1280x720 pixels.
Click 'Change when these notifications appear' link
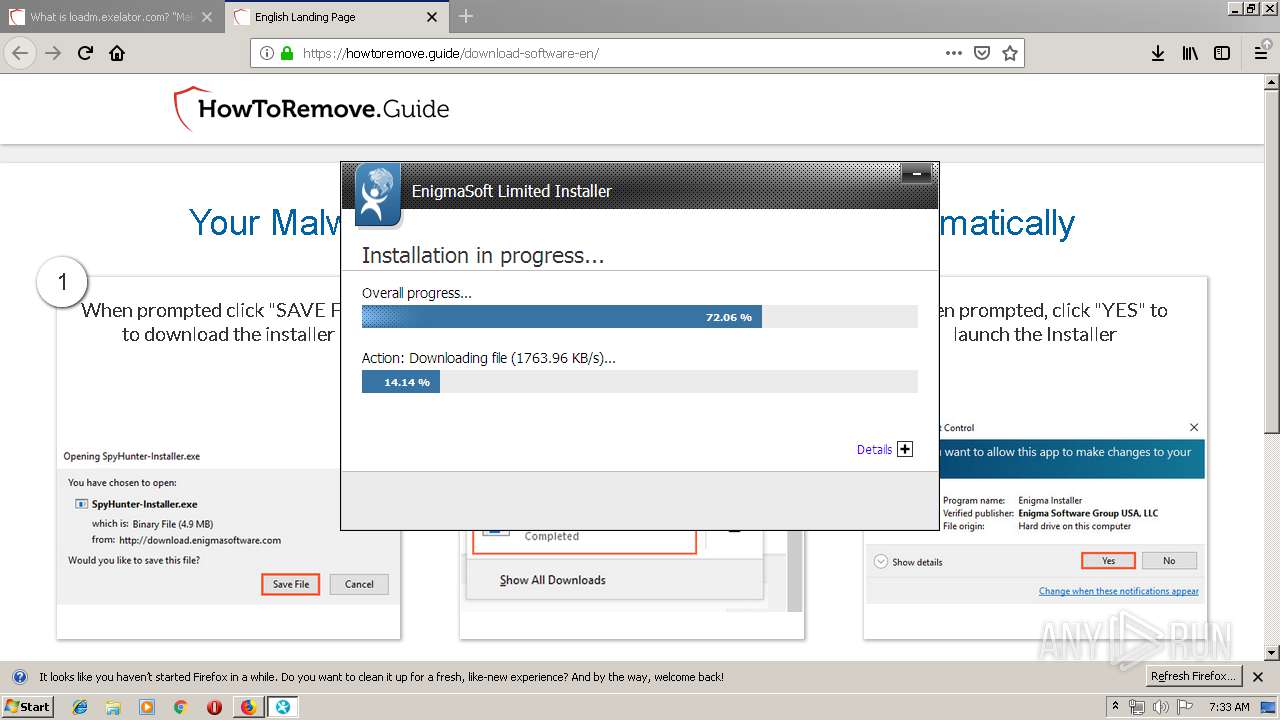tap(1118, 591)
